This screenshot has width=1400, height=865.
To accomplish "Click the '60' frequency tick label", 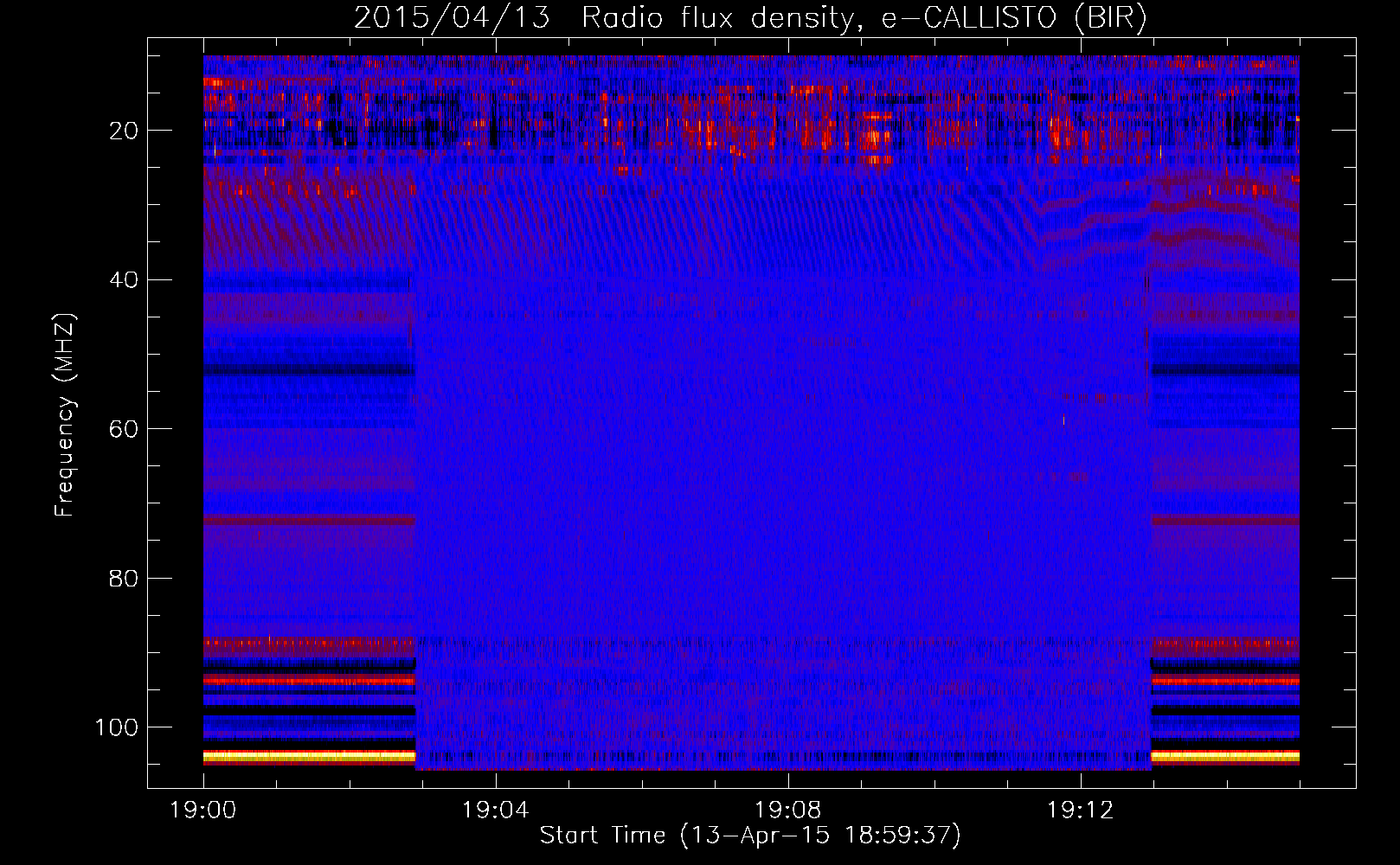I will [x=124, y=429].
